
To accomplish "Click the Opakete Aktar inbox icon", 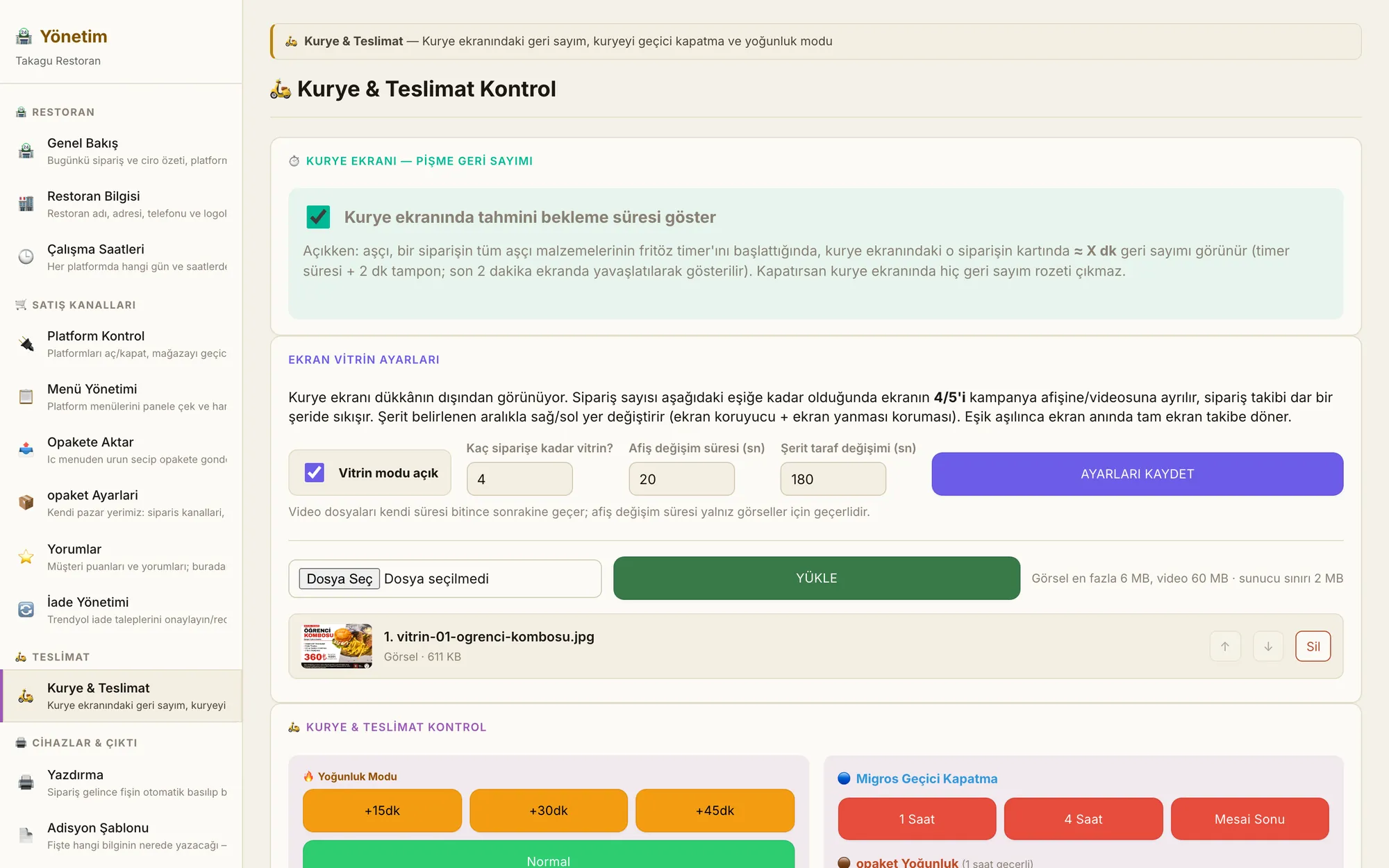I will tap(26, 450).
